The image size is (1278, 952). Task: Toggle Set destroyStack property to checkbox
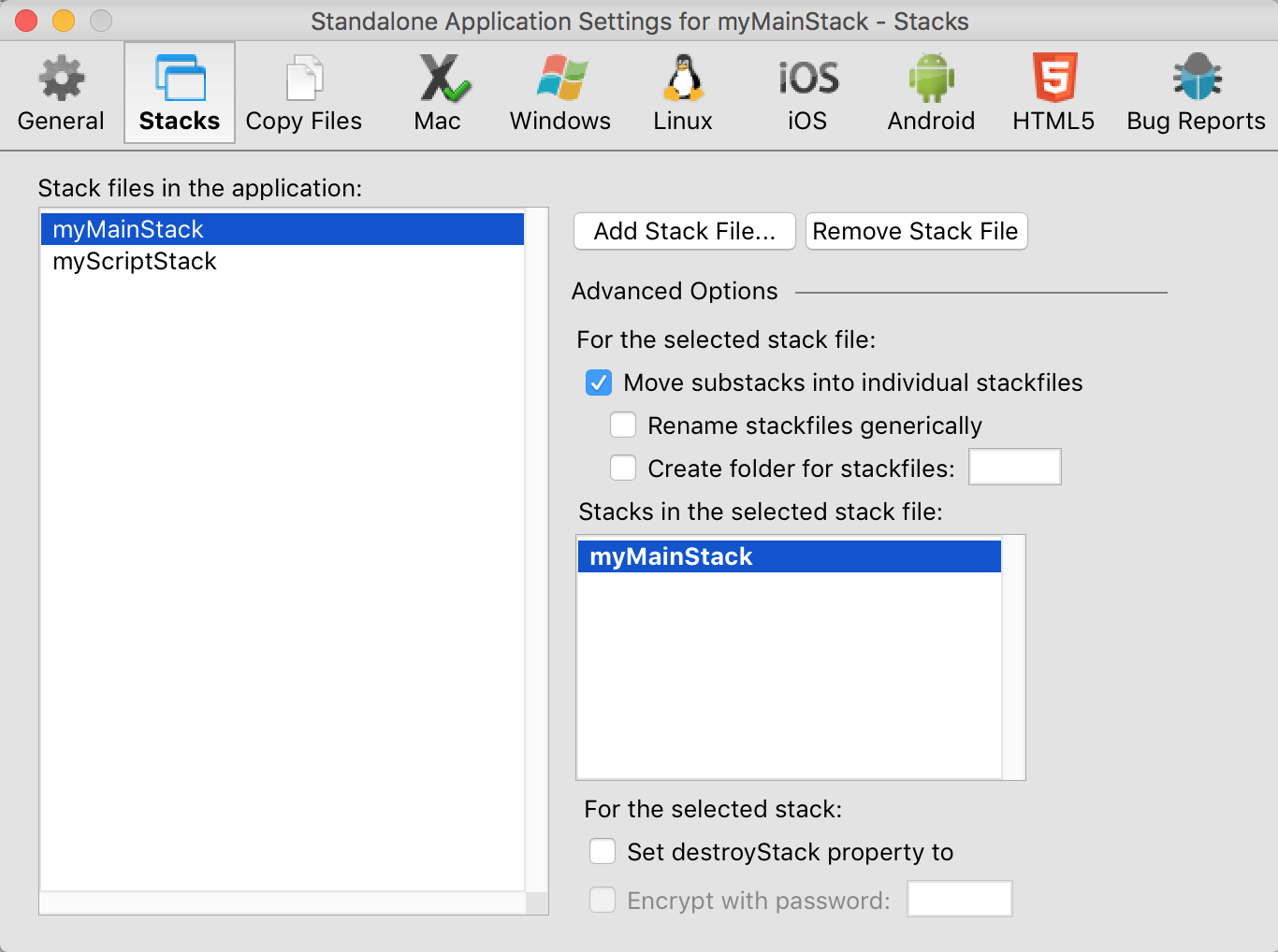(x=603, y=852)
